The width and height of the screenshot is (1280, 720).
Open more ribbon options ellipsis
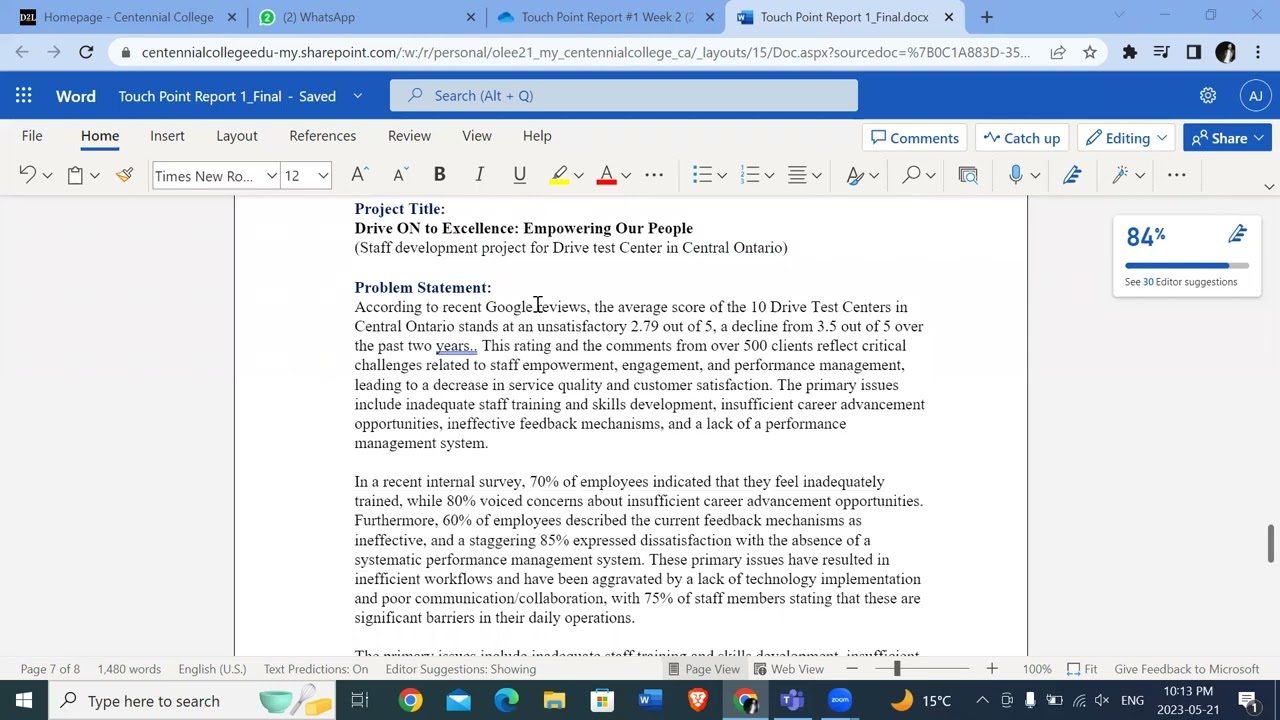tap(1177, 175)
